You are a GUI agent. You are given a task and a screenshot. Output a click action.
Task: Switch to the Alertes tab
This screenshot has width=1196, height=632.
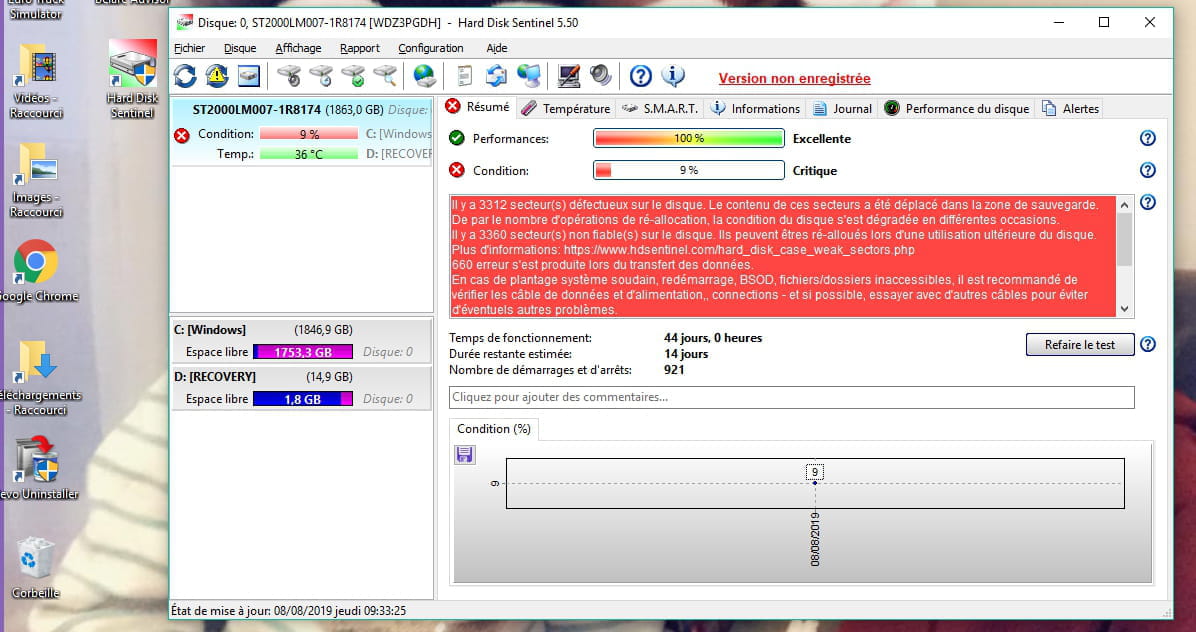tap(1070, 109)
